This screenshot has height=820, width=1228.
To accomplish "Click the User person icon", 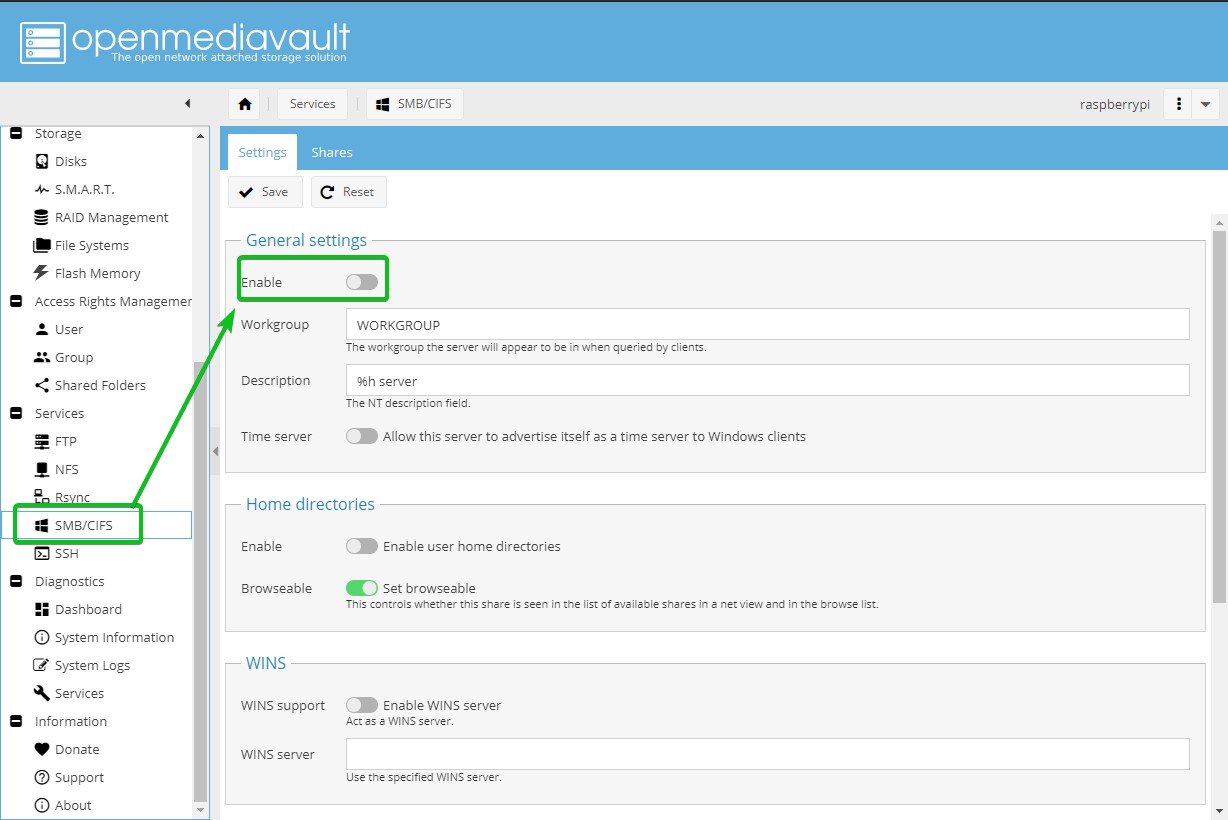I will 42,329.
